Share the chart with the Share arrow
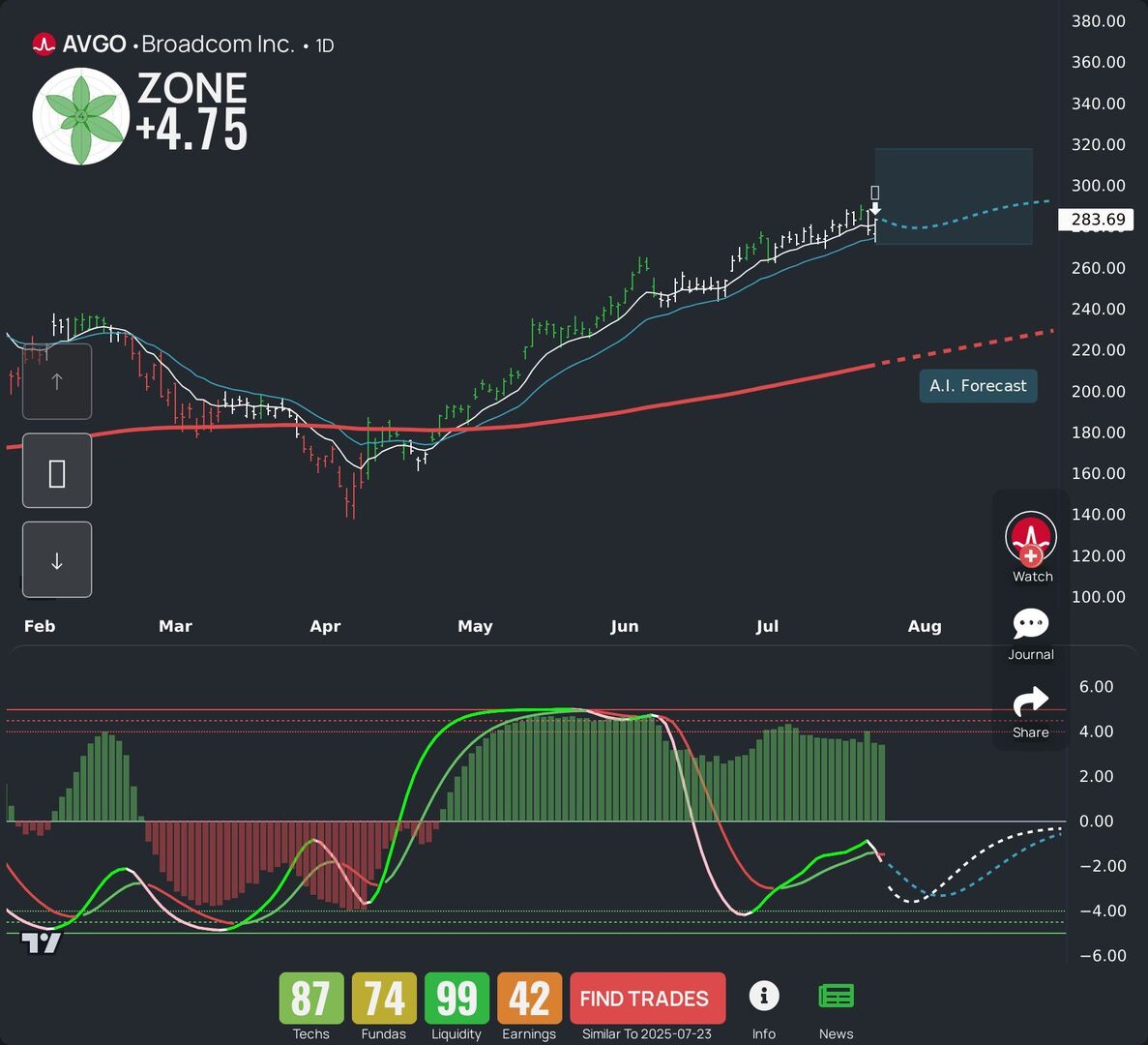The image size is (1148, 1045). [1031, 702]
